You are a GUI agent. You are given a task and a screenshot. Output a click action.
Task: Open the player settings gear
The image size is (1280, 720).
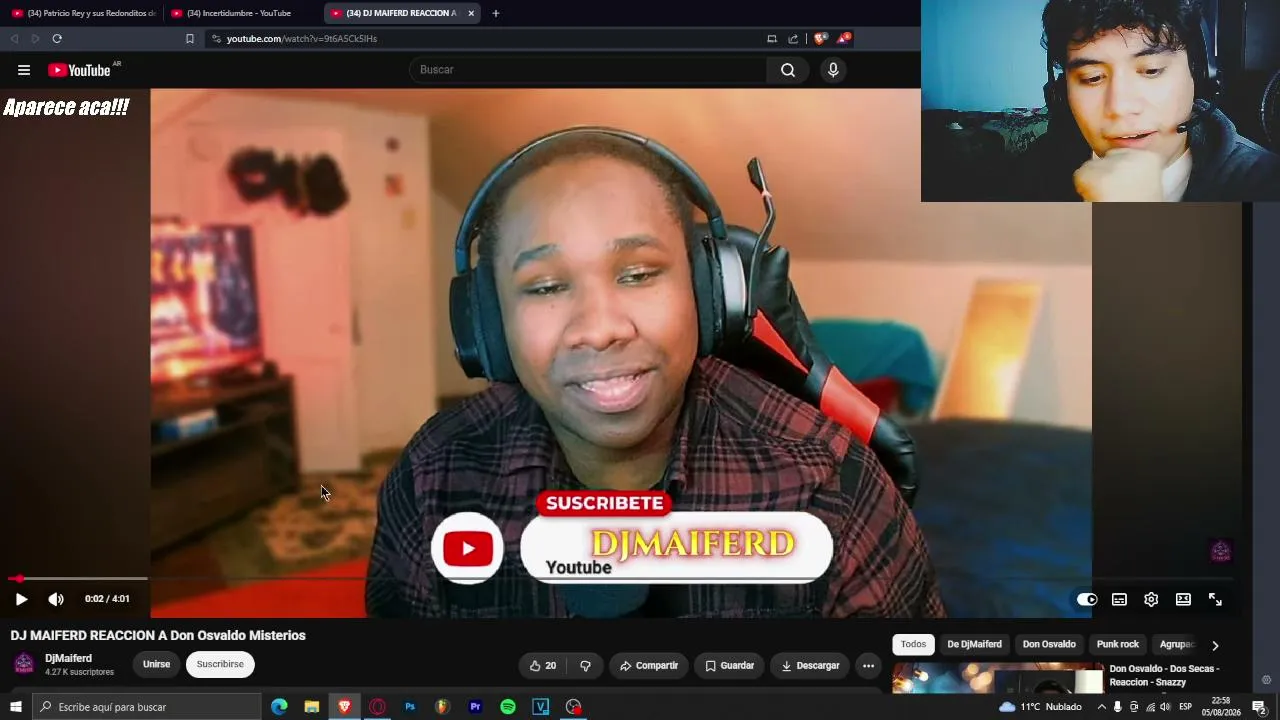1151,599
